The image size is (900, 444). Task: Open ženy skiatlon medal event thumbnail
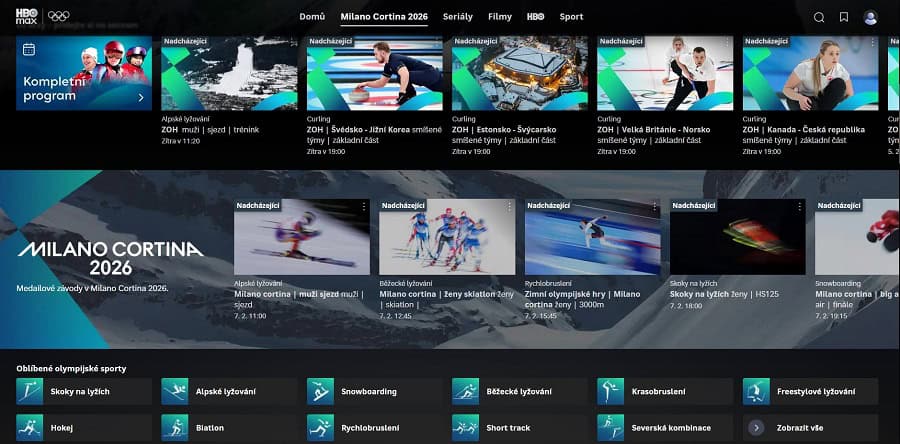447,237
